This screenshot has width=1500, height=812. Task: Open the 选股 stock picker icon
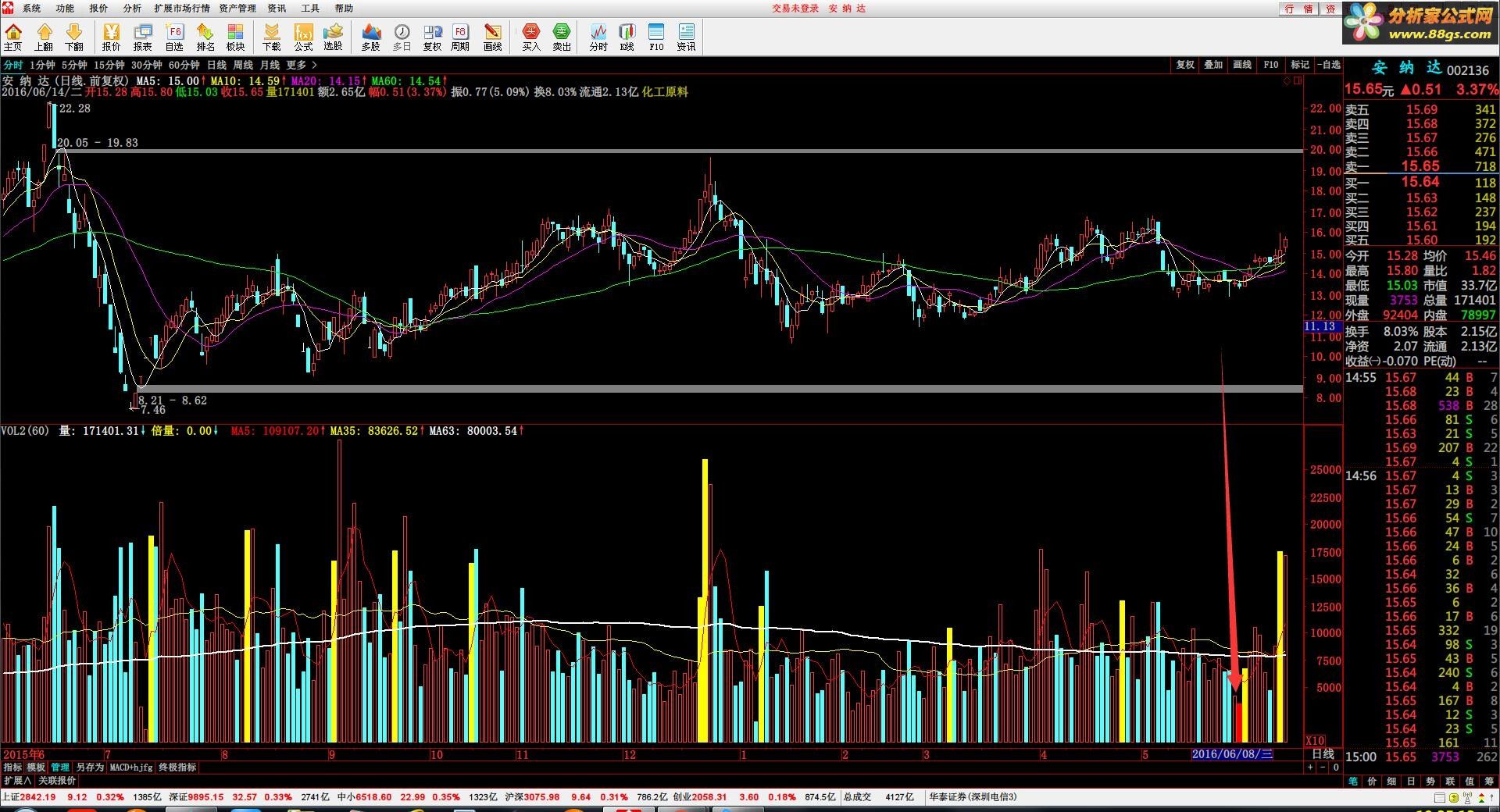pyautogui.click(x=334, y=37)
